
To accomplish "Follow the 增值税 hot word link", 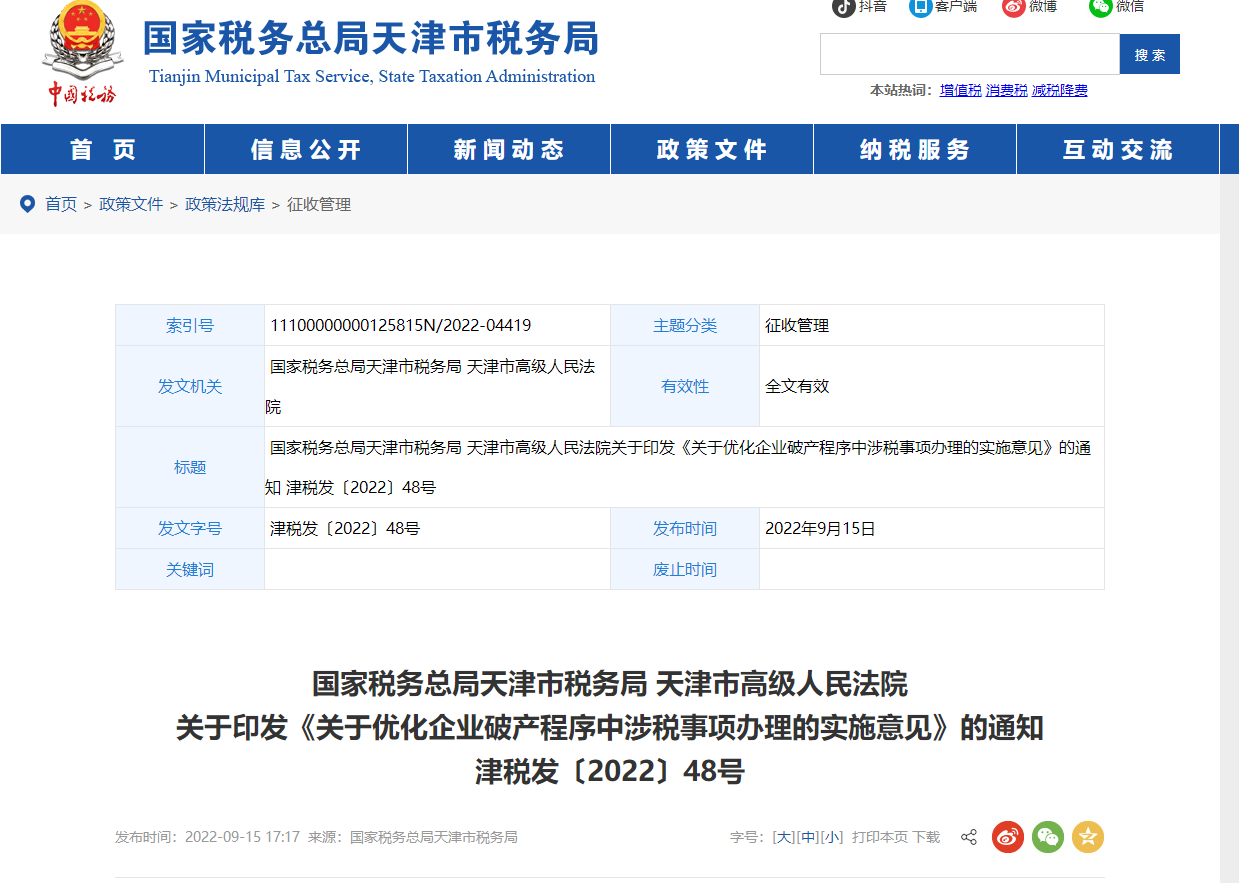I will coord(960,90).
